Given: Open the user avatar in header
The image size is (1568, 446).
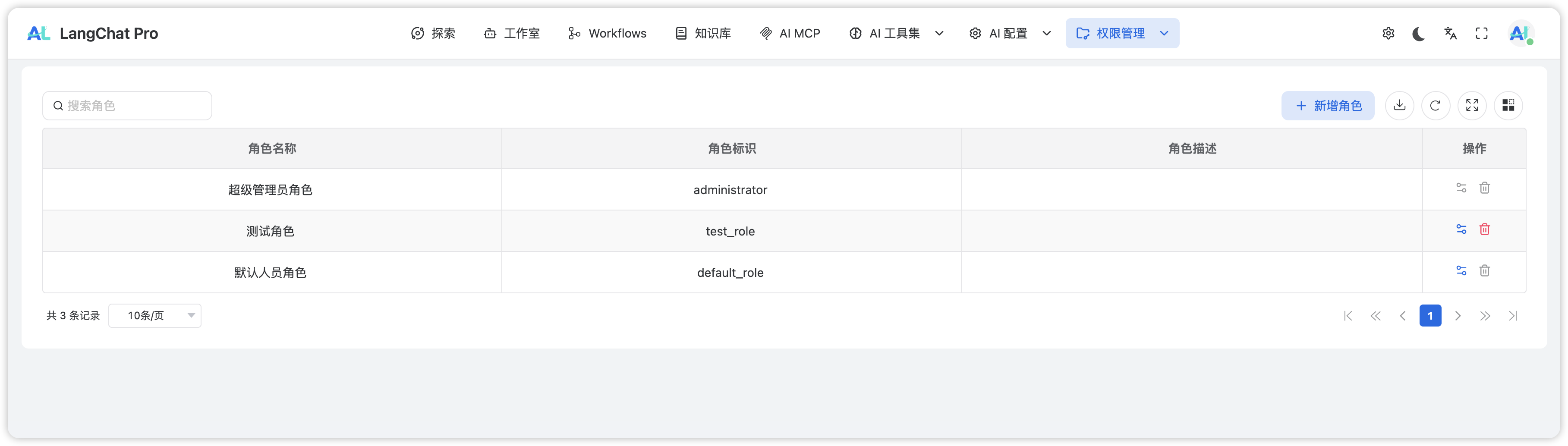Looking at the screenshot, I should coord(1520,34).
